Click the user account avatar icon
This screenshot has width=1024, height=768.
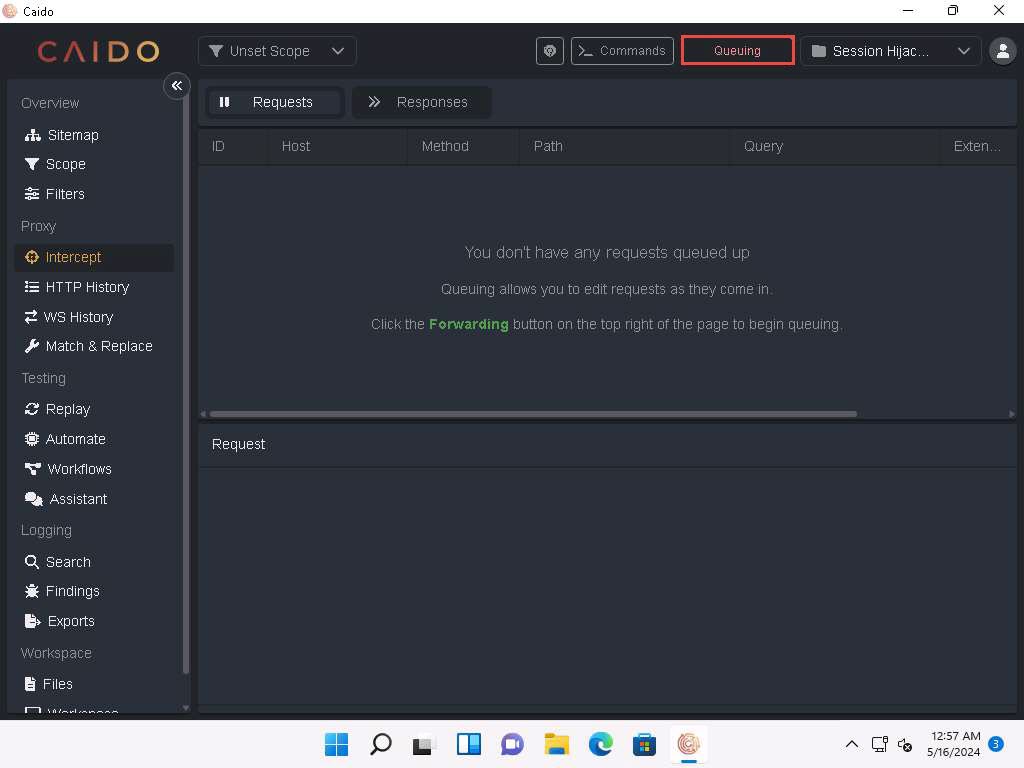coord(1001,51)
